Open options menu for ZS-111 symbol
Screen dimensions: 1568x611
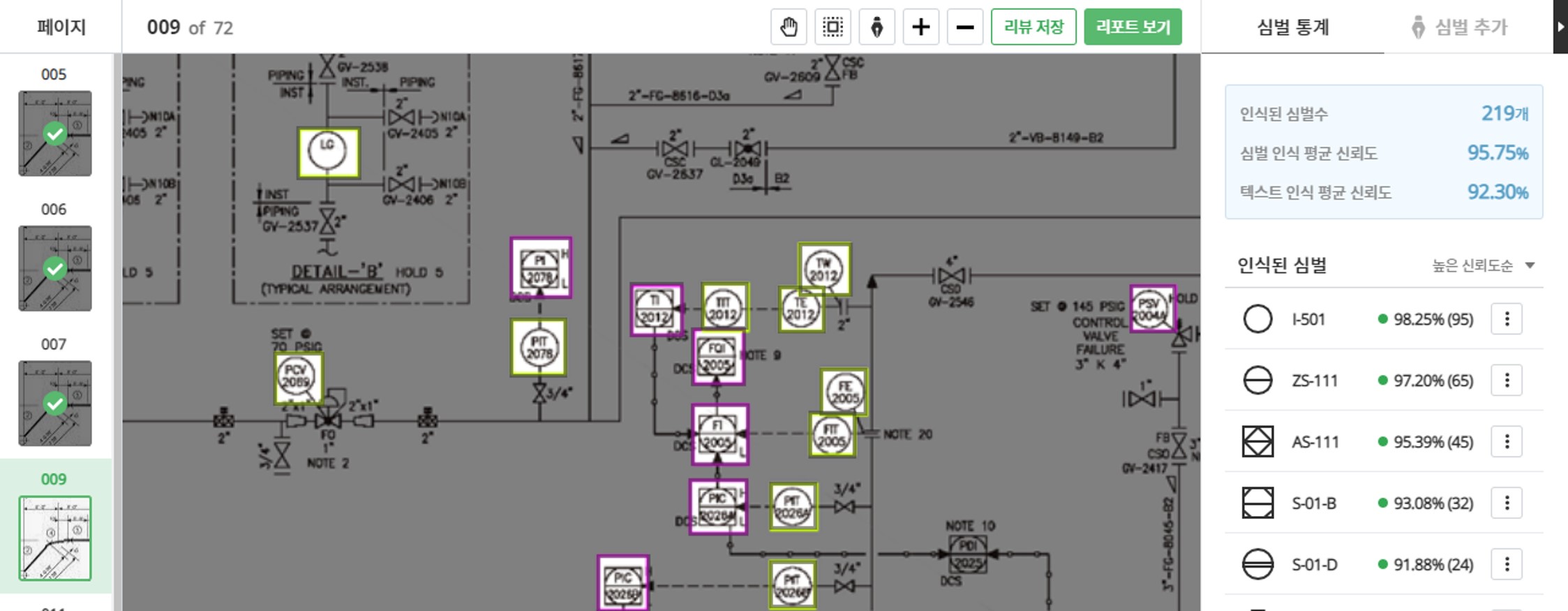[1507, 381]
